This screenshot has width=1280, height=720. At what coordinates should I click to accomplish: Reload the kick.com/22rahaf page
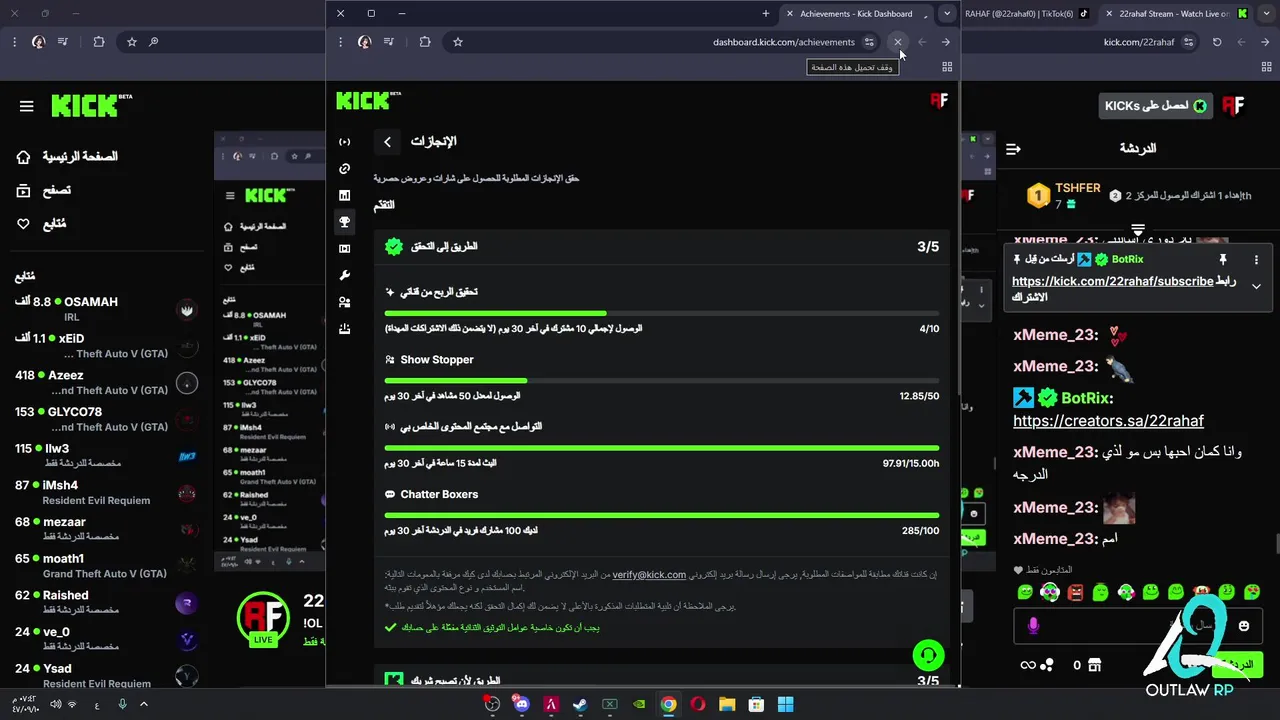(1217, 42)
